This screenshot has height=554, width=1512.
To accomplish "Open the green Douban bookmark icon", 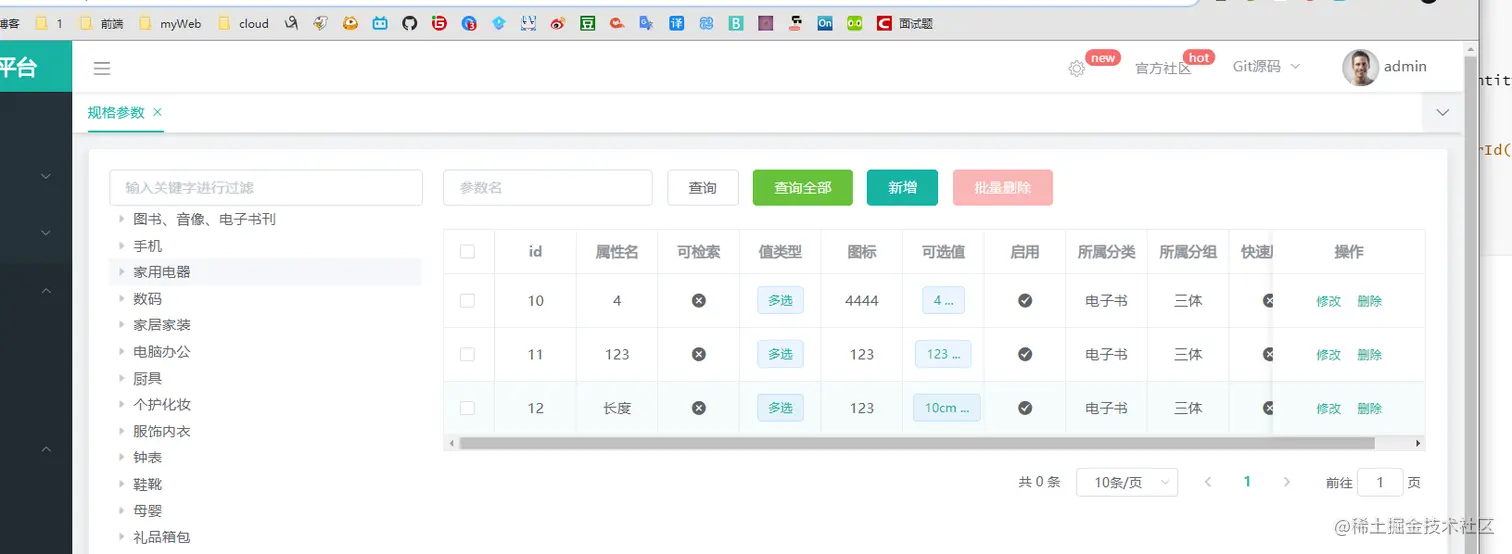I will pos(588,23).
